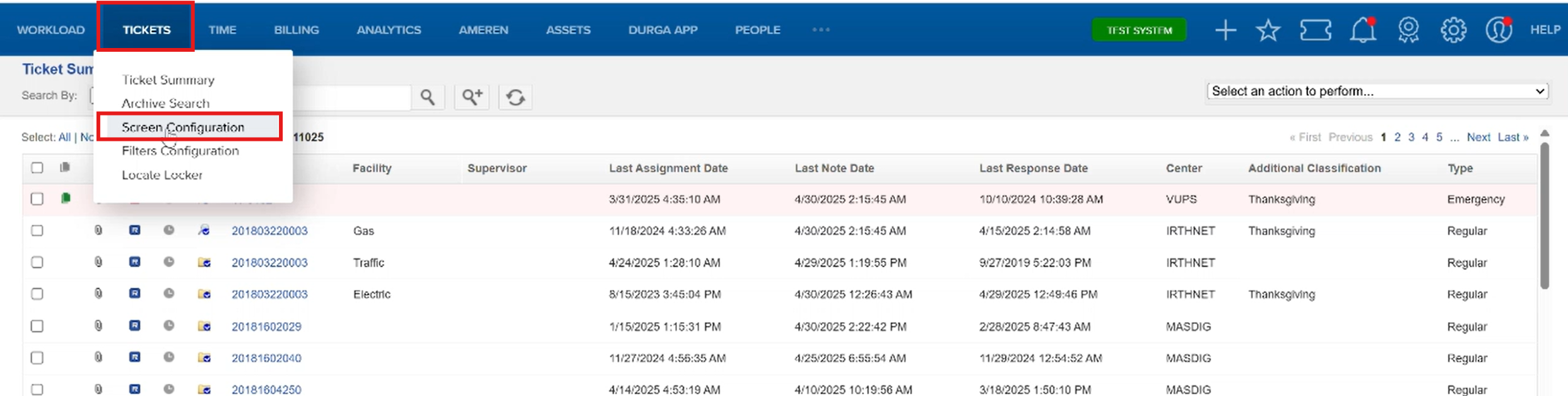Choose Ticket Summary from Tickets menu
This screenshot has height=396, width=1568.
tap(168, 80)
